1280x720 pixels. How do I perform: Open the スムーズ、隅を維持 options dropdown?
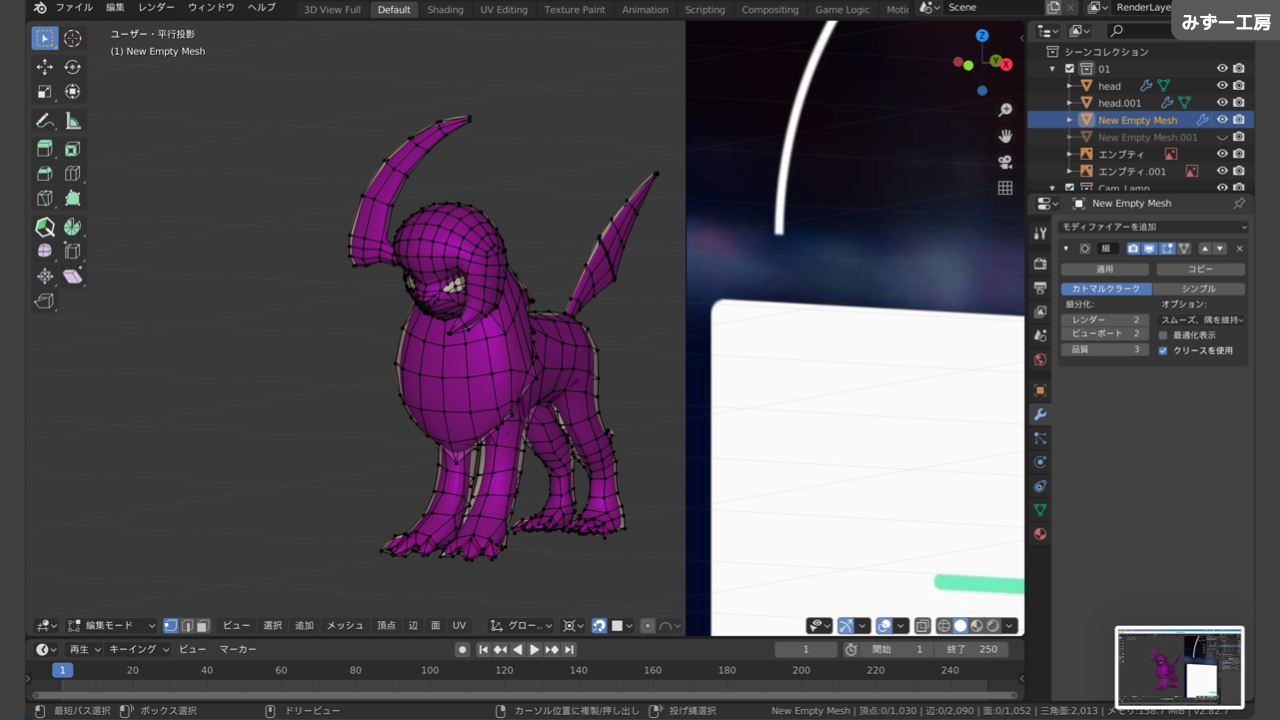coord(1202,320)
